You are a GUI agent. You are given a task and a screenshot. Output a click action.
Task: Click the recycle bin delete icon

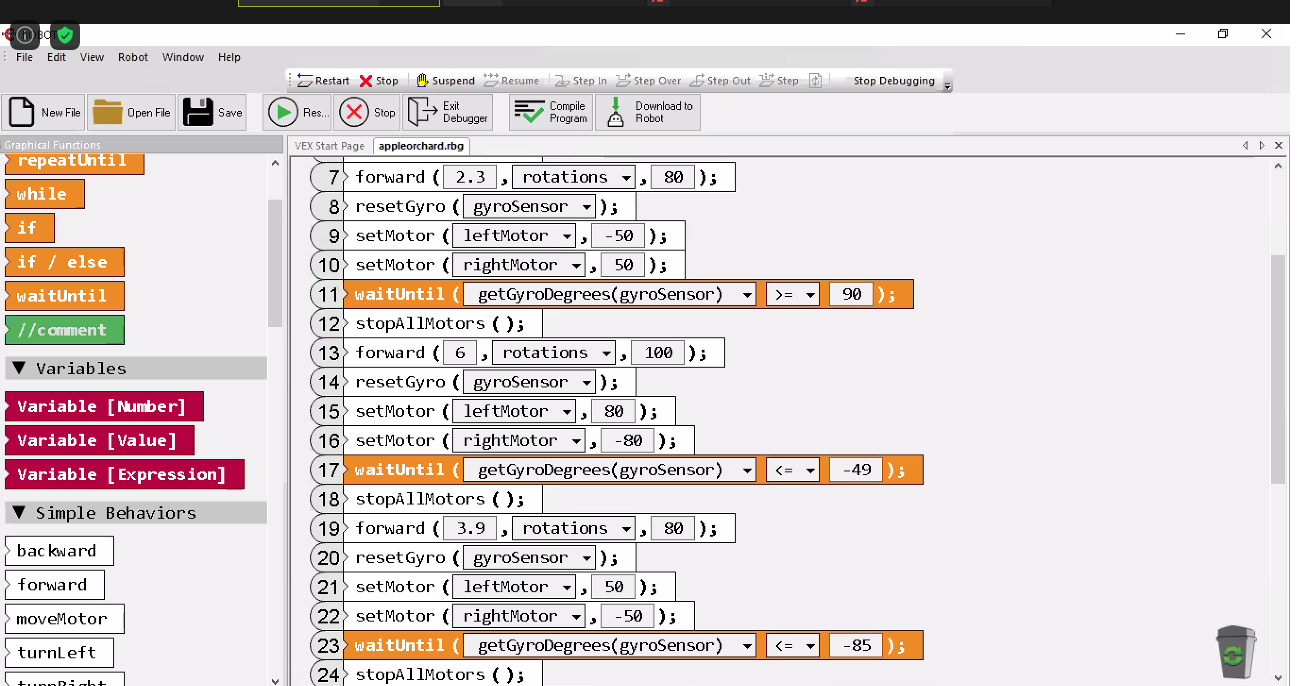(1235, 650)
